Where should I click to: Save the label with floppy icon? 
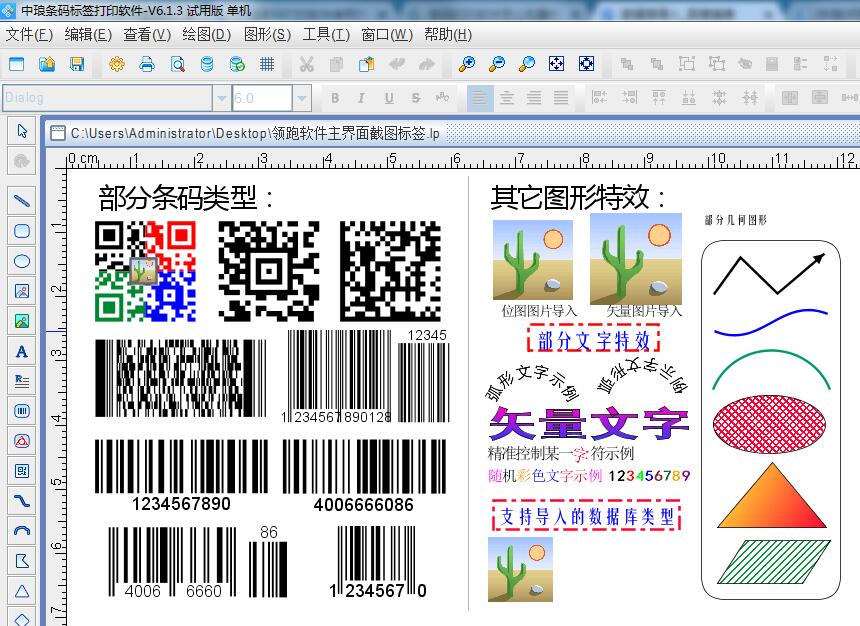[x=77, y=64]
